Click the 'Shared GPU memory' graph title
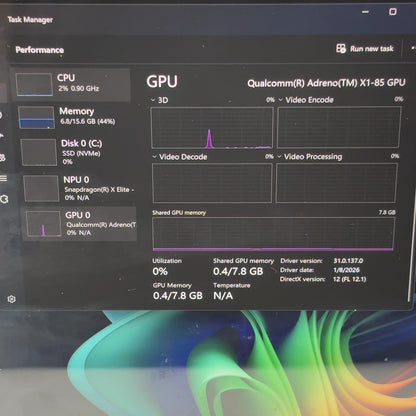This screenshot has height=416, width=416. click(x=179, y=213)
